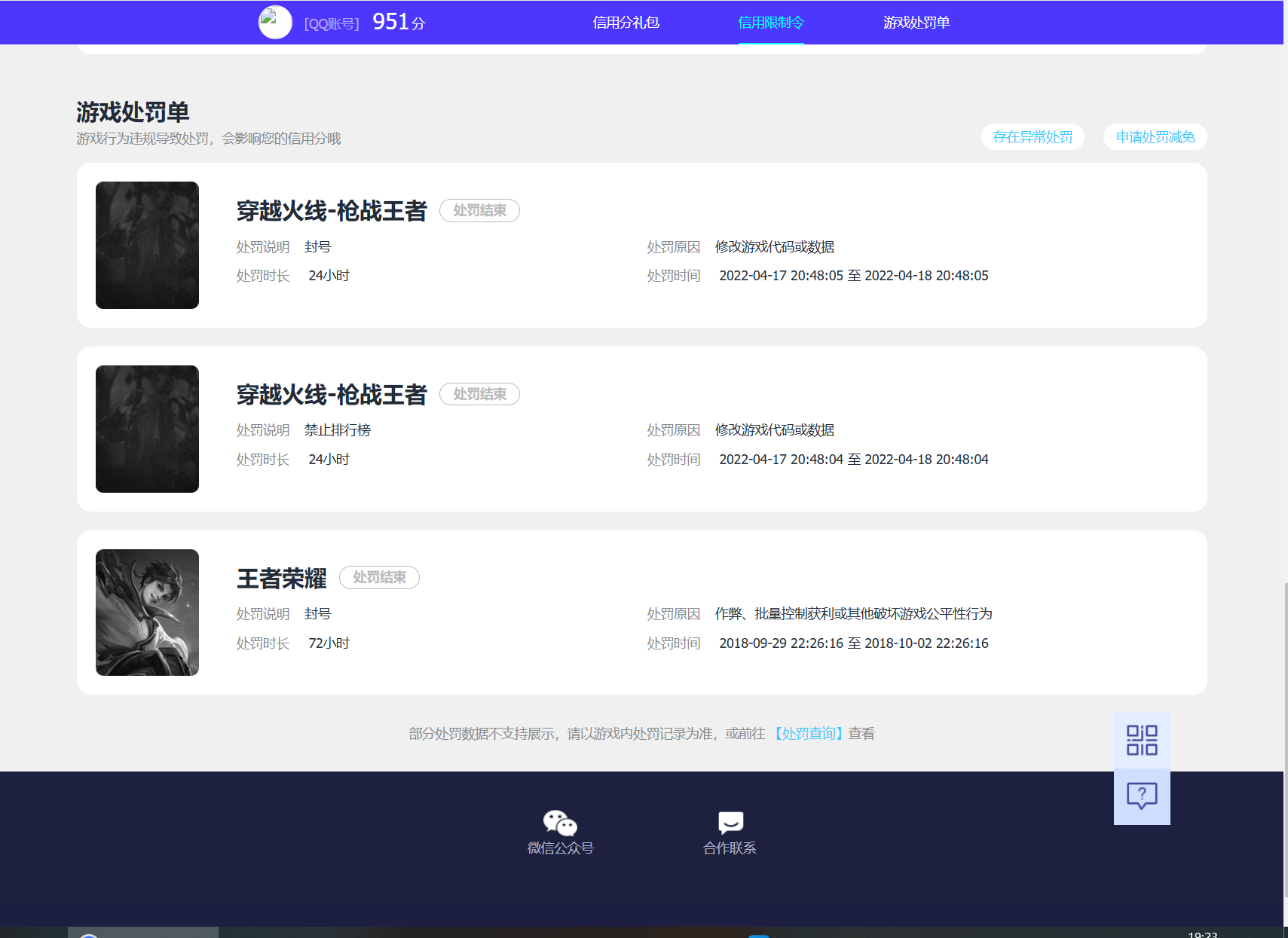The image size is (1288, 938).
Task: Click the WeChat official account icon
Action: pyautogui.click(x=560, y=823)
